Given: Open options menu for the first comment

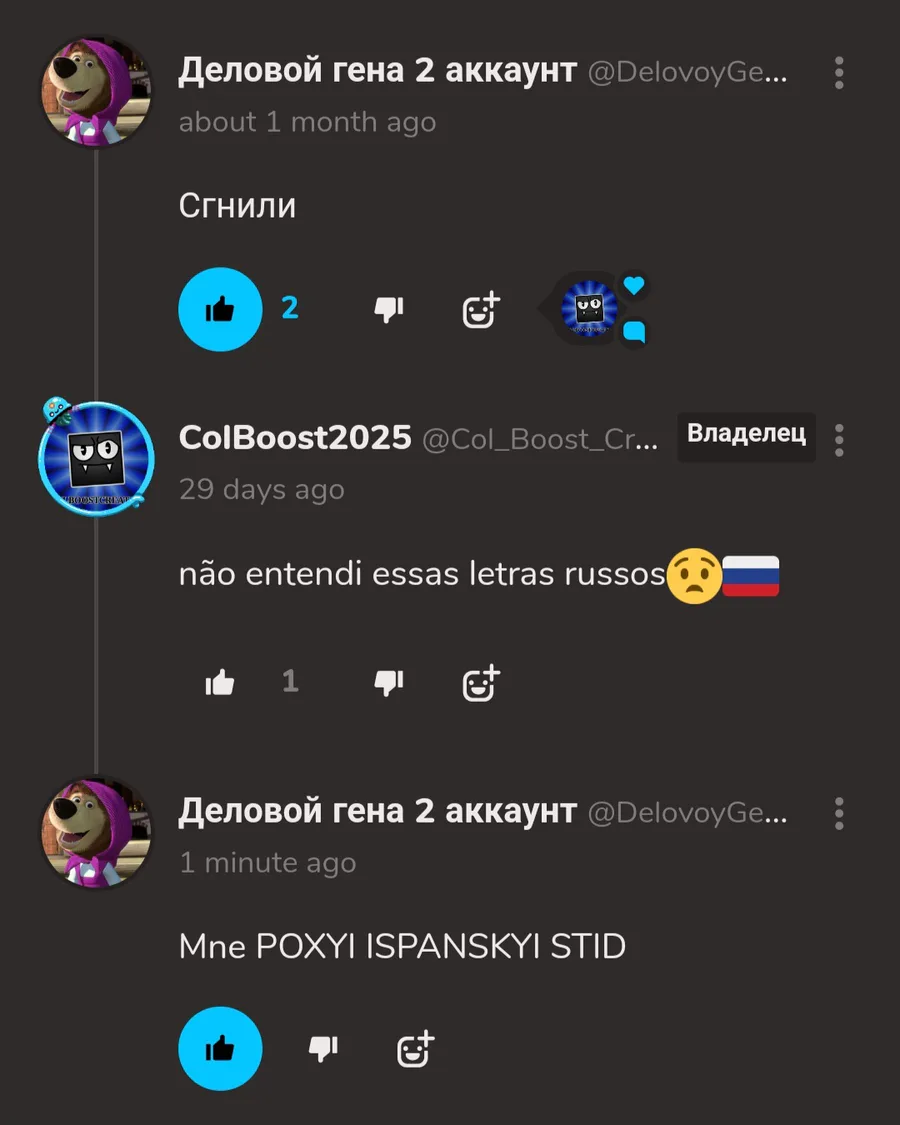Looking at the screenshot, I should 838,72.
